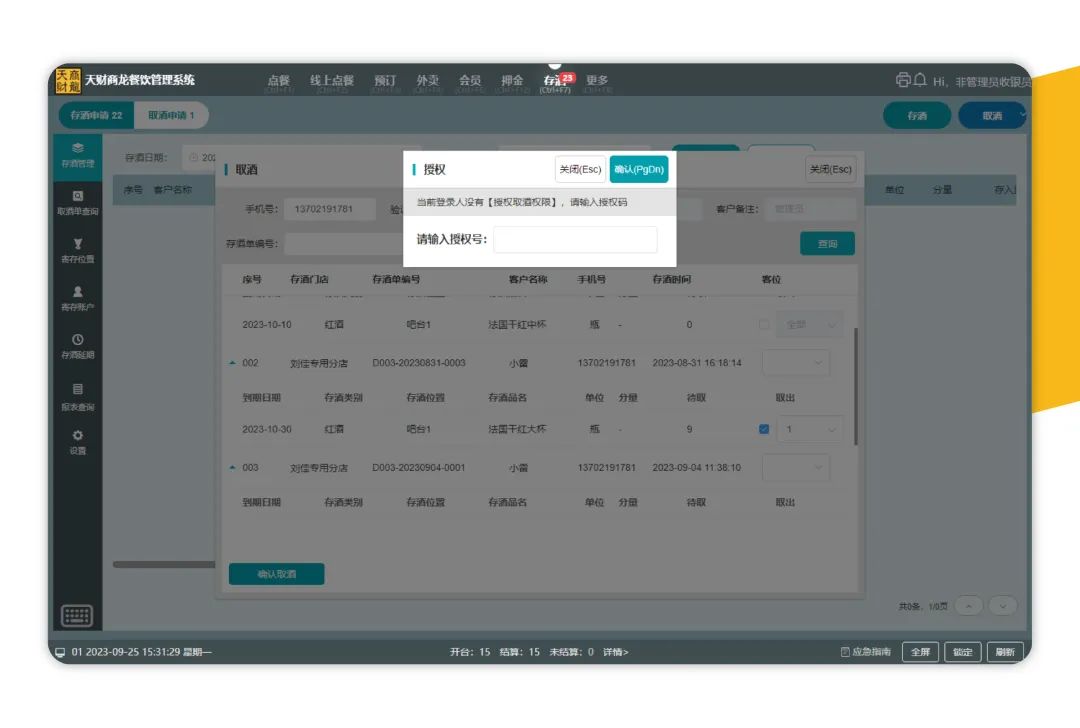
Task: Click the printer icon in header
Action: click(x=903, y=81)
